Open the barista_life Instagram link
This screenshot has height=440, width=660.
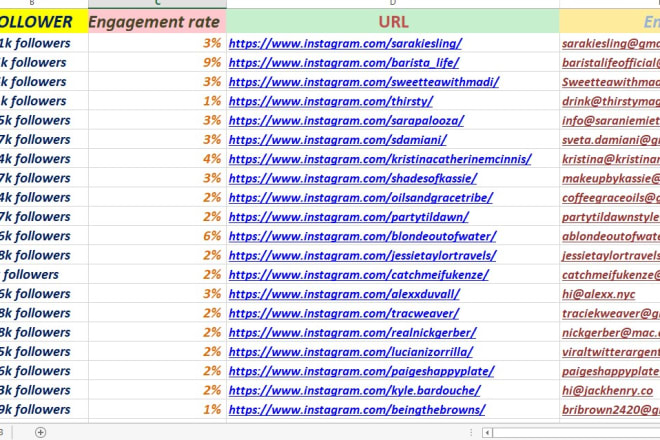point(344,63)
